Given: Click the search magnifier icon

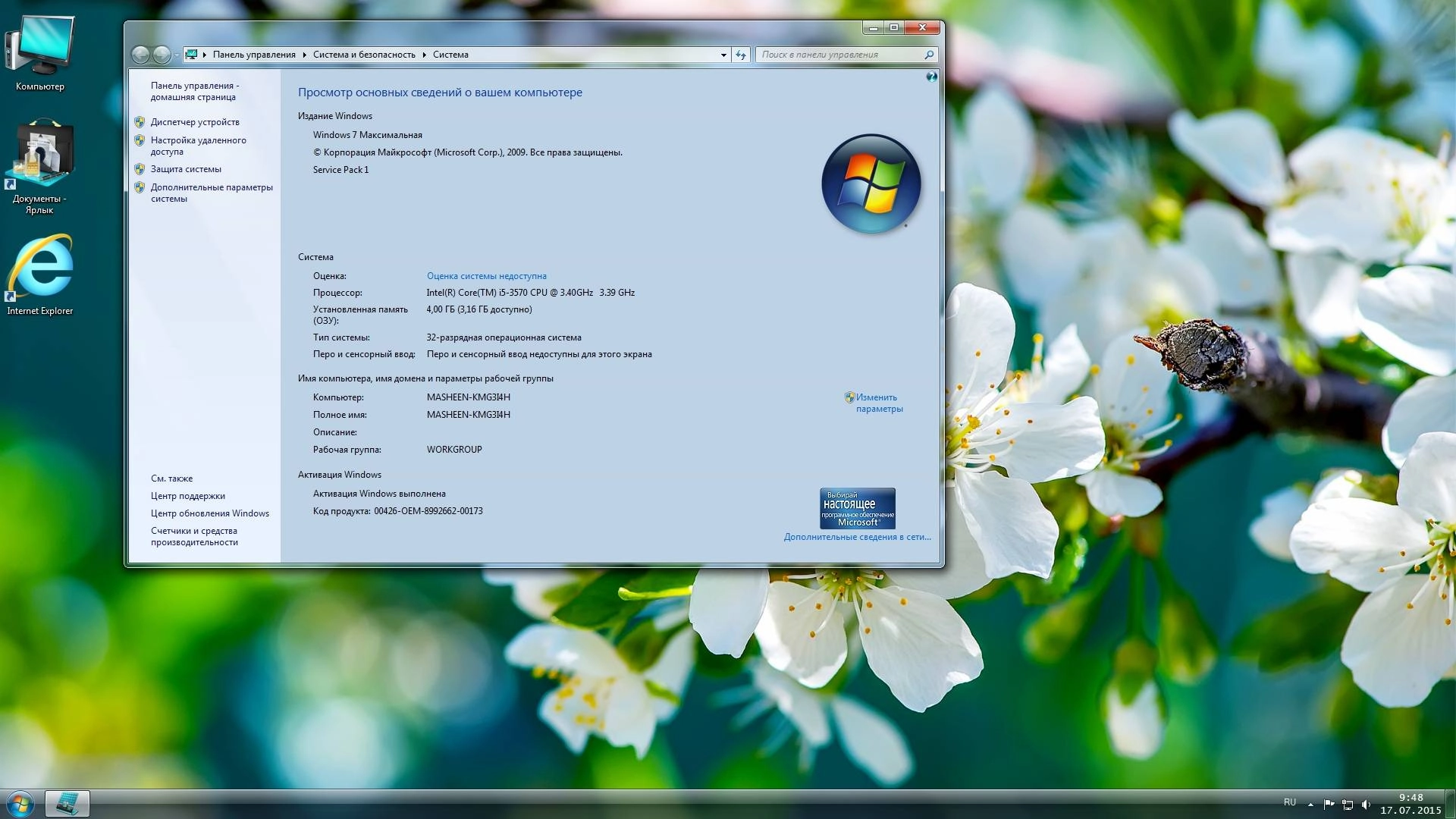Looking at the screenshot, I should point(929,55).
